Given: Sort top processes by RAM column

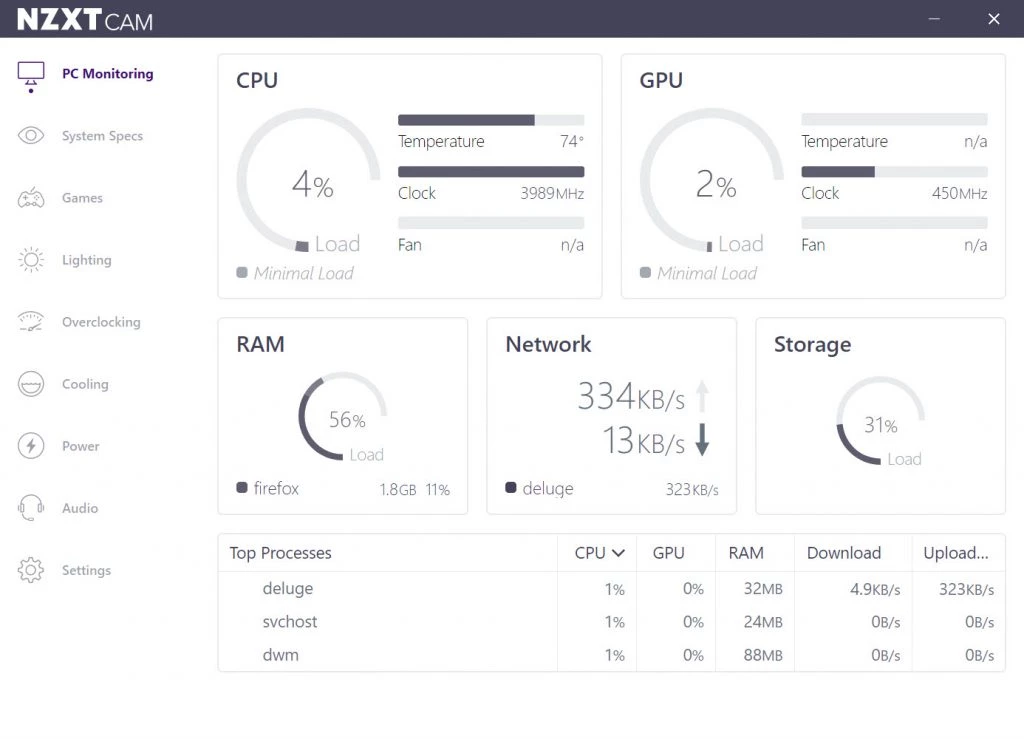Looking at the screenshot, I should click(746, 553).
